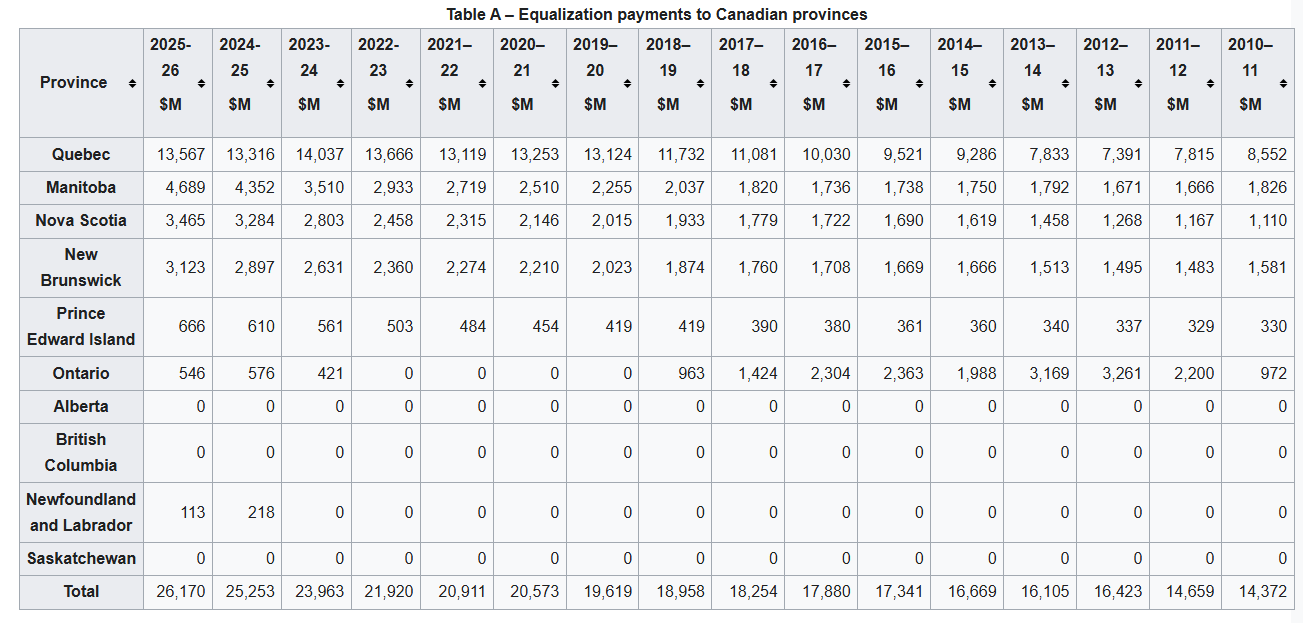The width and height of the screenshot is (1303, 623).
Task: Click the Quebec row header
Action: point(81,154)
